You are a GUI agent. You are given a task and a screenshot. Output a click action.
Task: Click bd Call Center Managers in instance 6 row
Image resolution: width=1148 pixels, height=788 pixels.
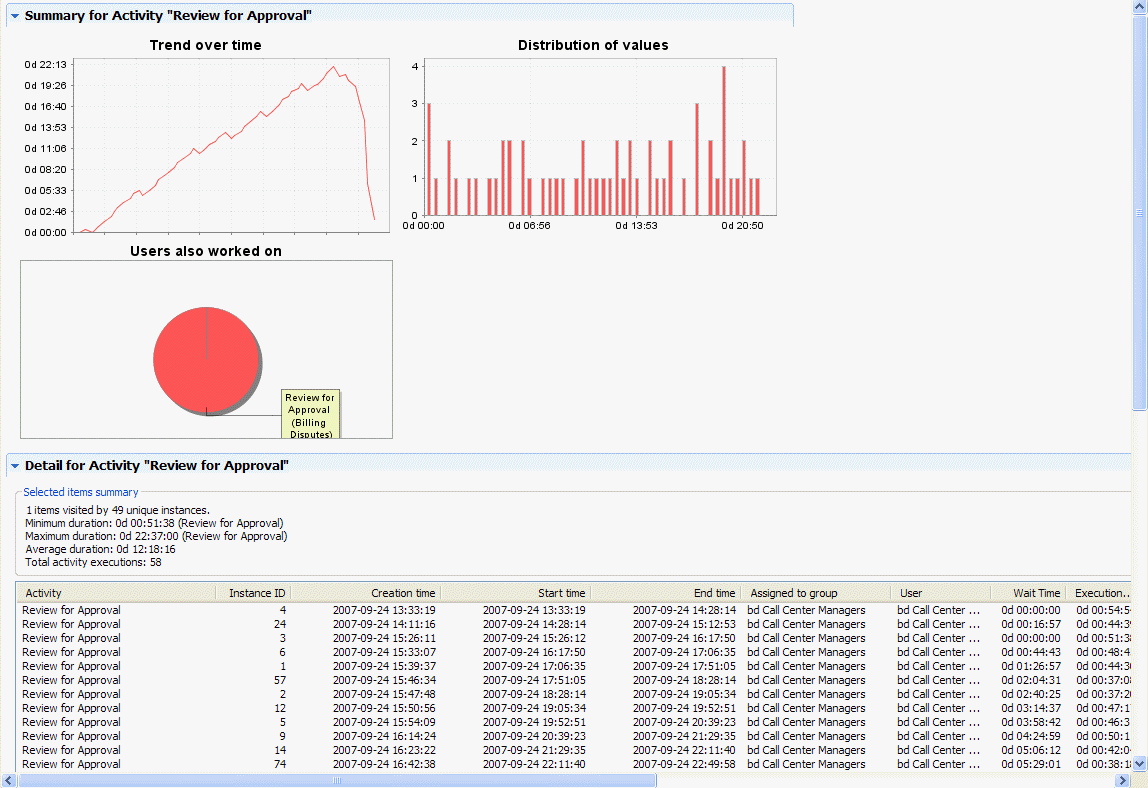coord(806,652)
